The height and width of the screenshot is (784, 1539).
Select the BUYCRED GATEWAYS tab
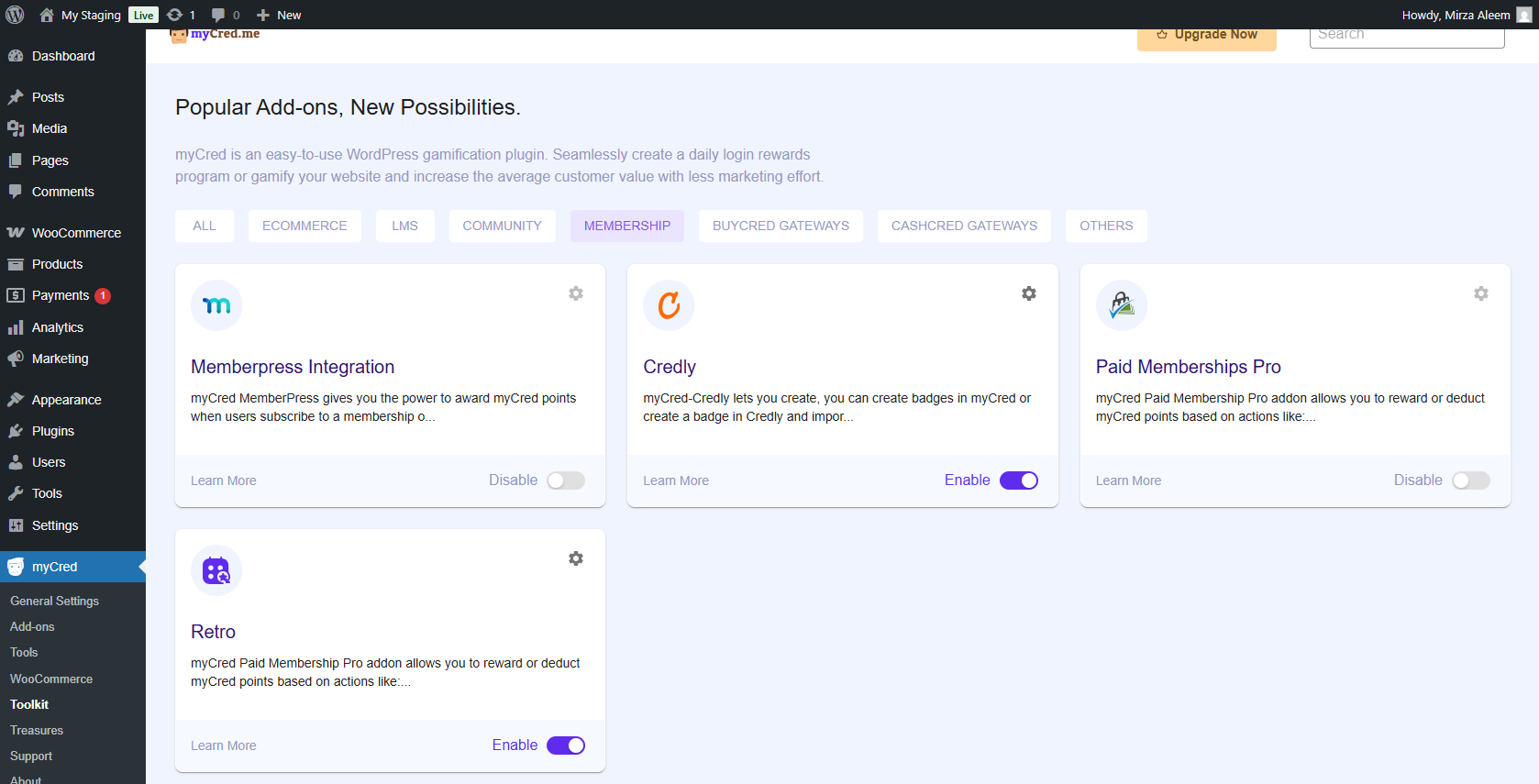781,226
